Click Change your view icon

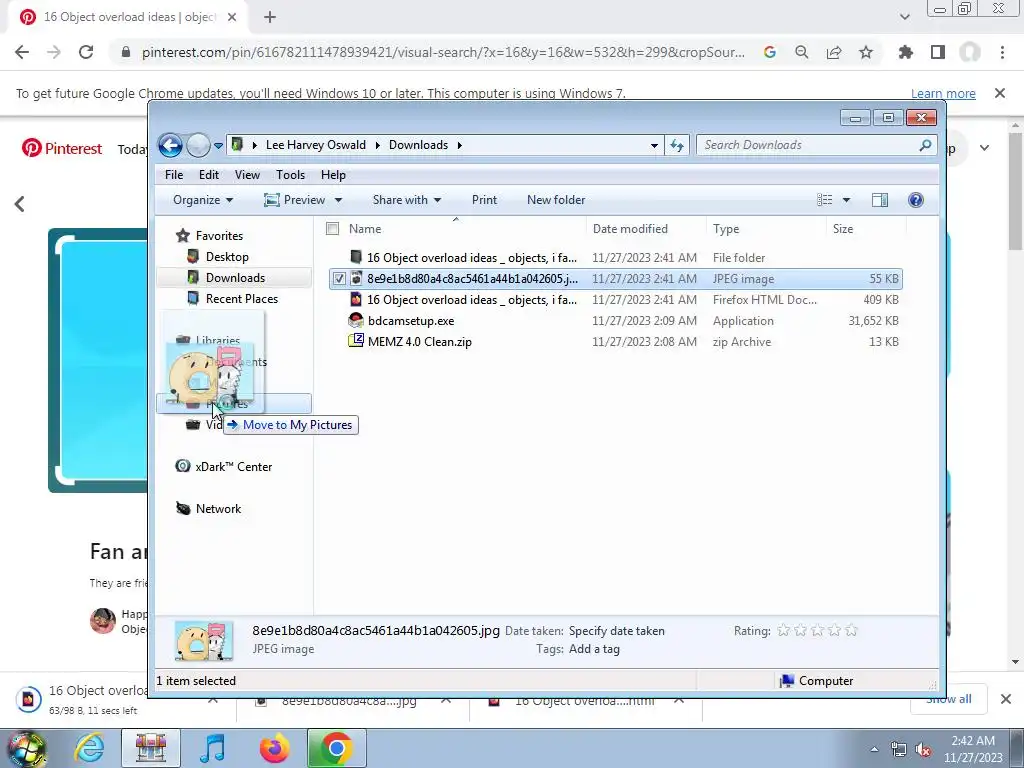pos(825,200)
